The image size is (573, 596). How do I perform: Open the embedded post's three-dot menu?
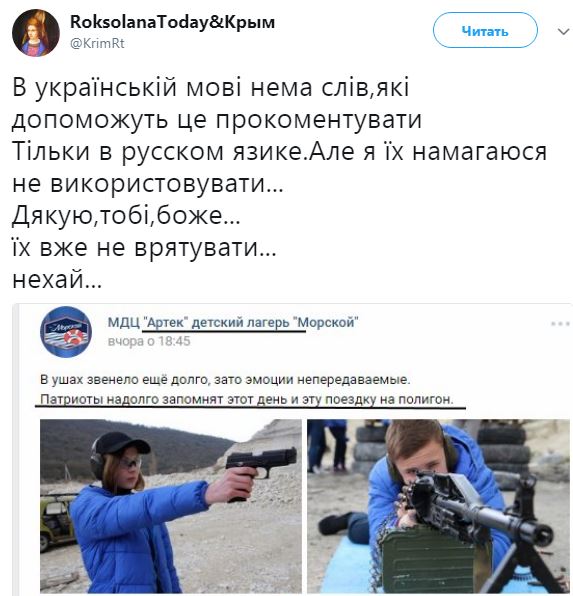click(560, 324)
